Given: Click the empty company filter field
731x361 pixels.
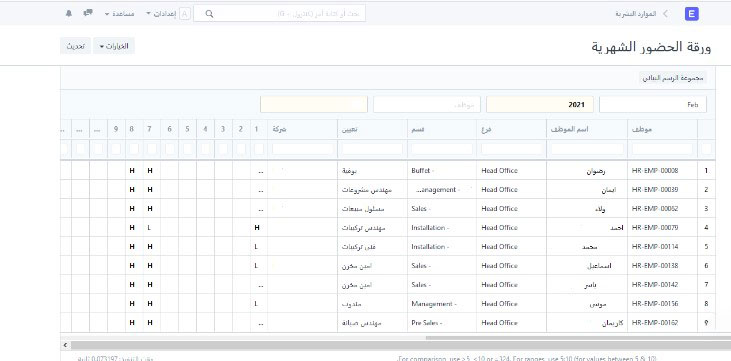Looking at the screenshot, I should pyautogui.click(x=314, y=104).
